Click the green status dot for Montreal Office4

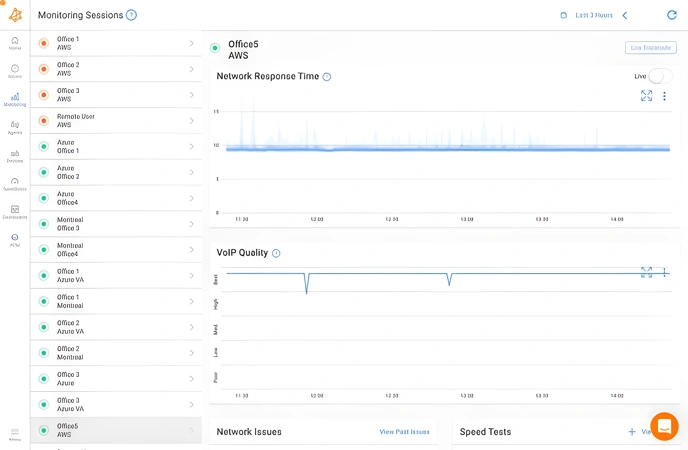(x=43, y=250)
